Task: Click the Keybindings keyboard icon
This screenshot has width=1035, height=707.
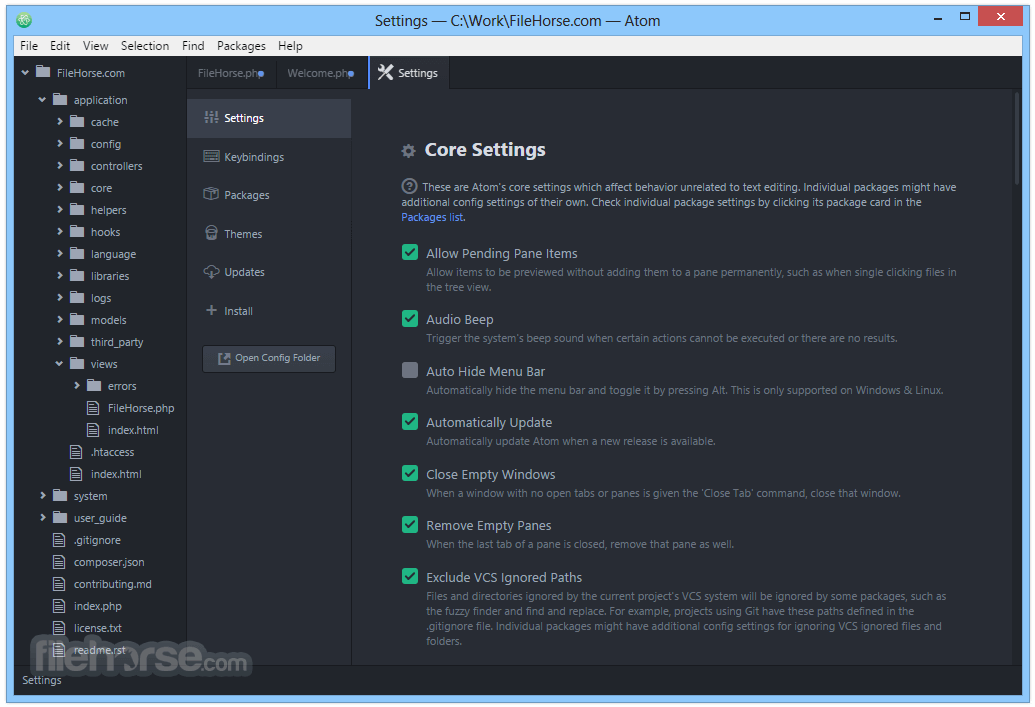Action: [x=211, y=156]
